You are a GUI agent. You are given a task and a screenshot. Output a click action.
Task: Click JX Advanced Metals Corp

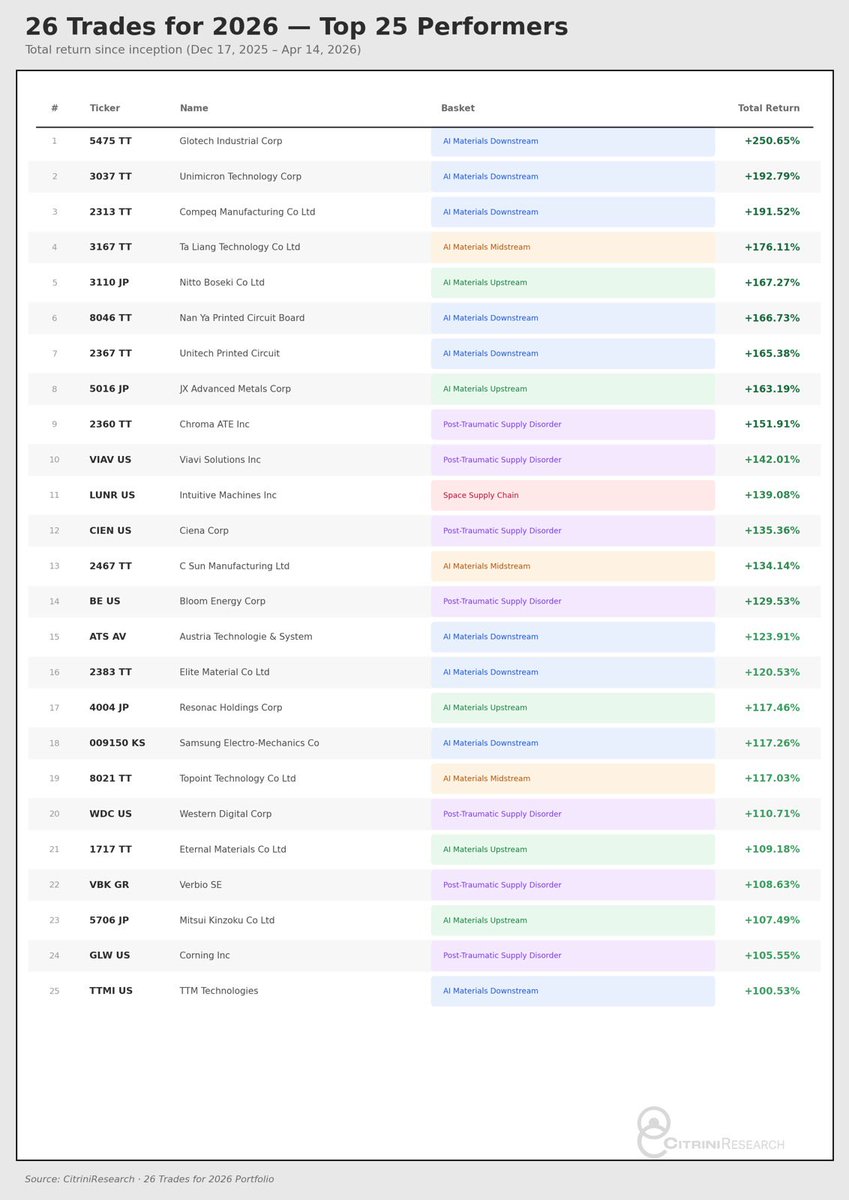click(235, 389)
